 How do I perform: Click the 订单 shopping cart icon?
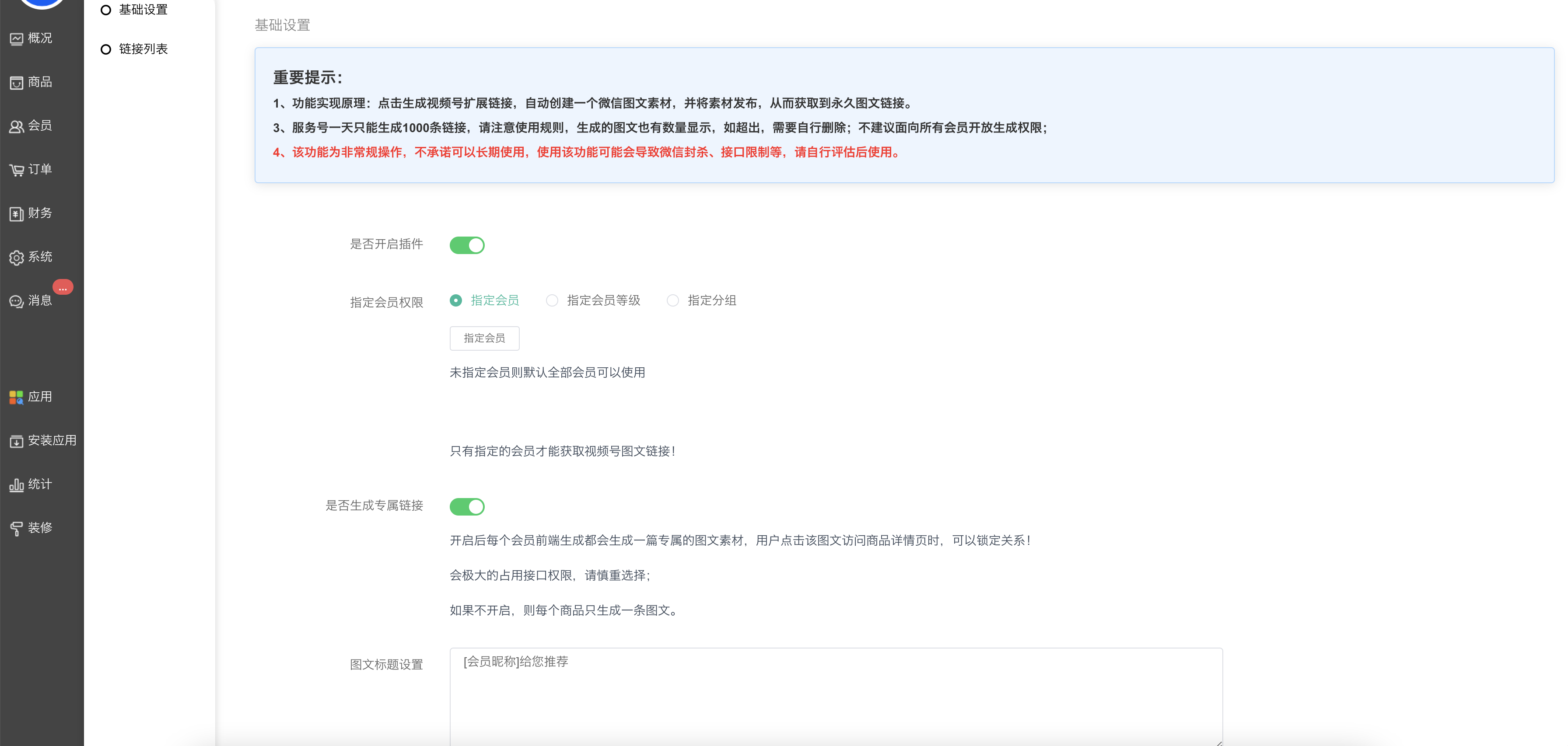click(17, 171)
